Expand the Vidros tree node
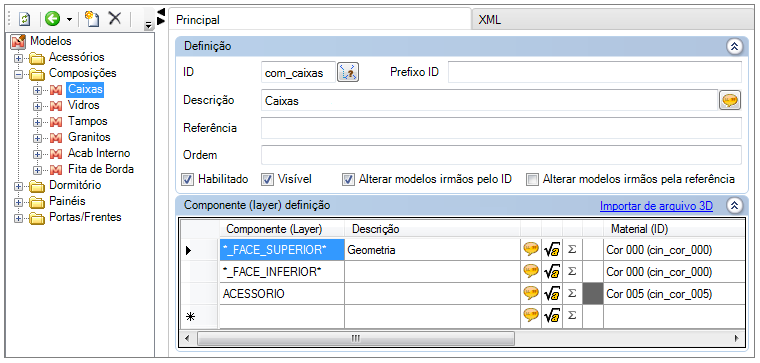The image size is (760, 363). pos(37,106)
